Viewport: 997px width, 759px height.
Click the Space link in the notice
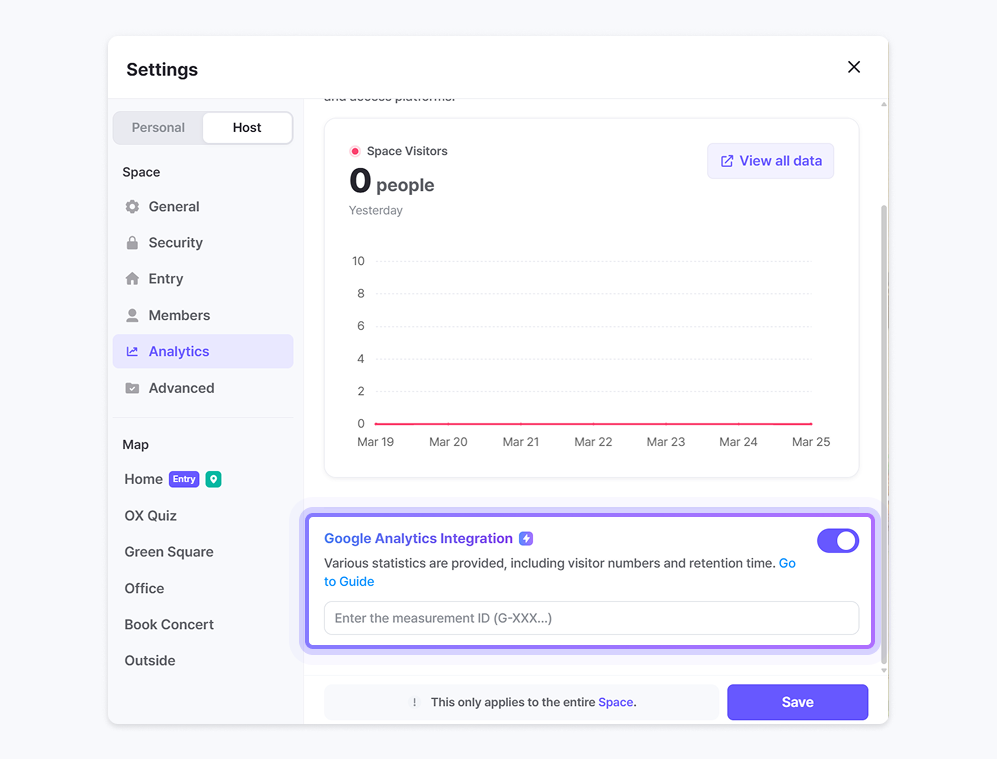[x=615, y=702]
